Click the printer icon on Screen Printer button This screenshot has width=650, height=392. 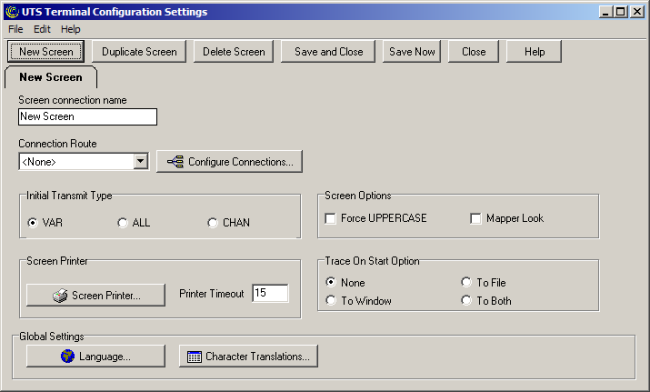[x=60, y=295]
